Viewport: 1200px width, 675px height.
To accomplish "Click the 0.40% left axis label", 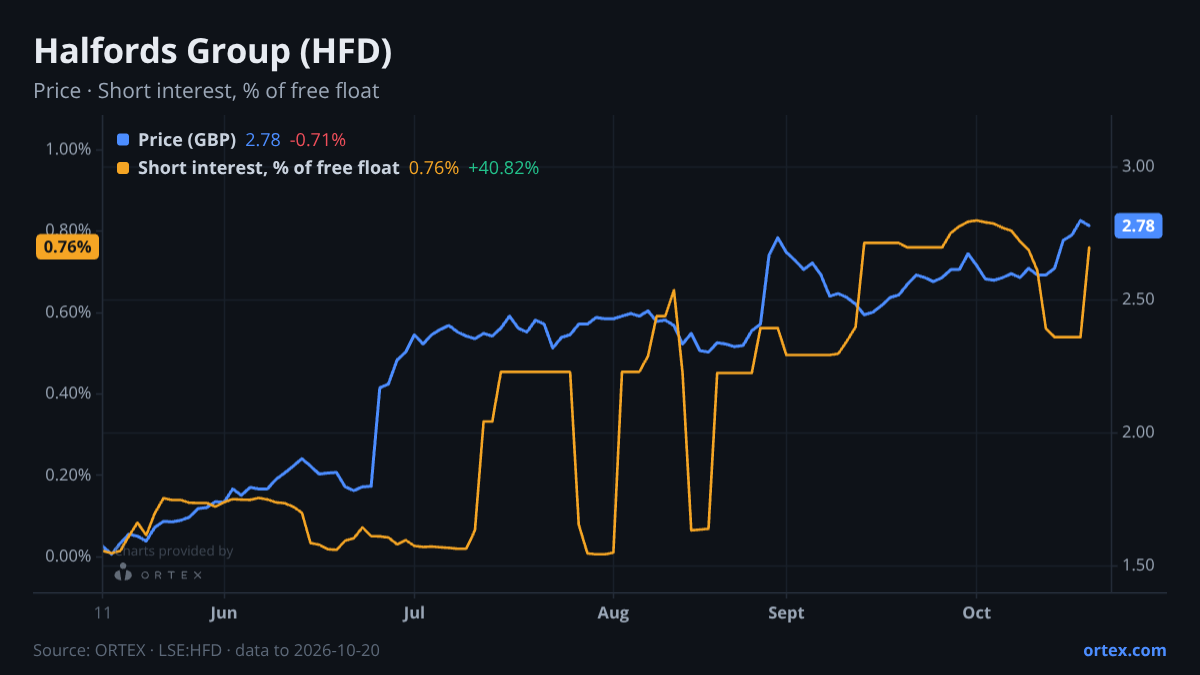I will click(x=68, y=393).
